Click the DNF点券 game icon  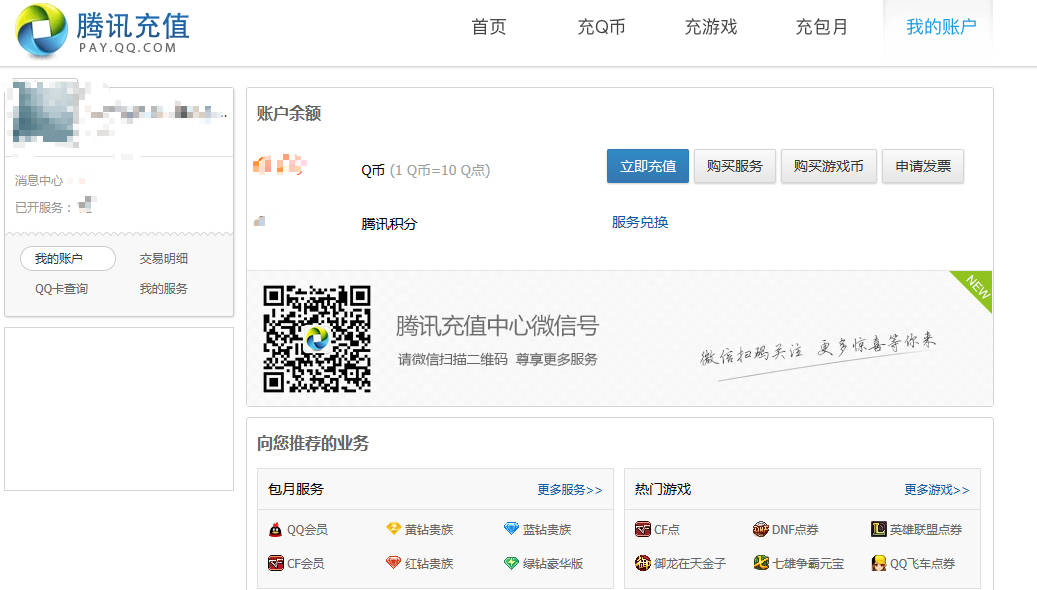pos(761,529)
